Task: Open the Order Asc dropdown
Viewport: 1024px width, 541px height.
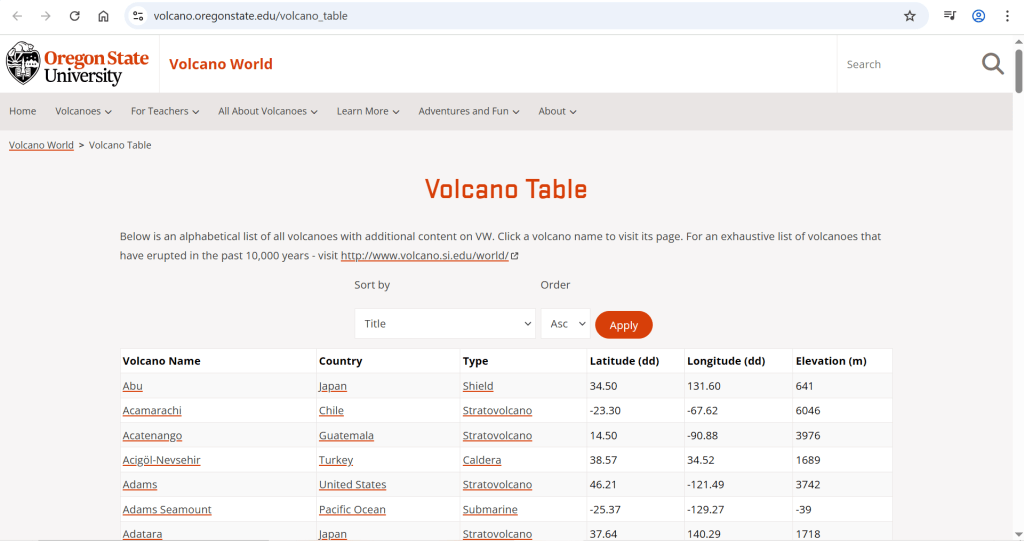Action: (x=565, y=324)
